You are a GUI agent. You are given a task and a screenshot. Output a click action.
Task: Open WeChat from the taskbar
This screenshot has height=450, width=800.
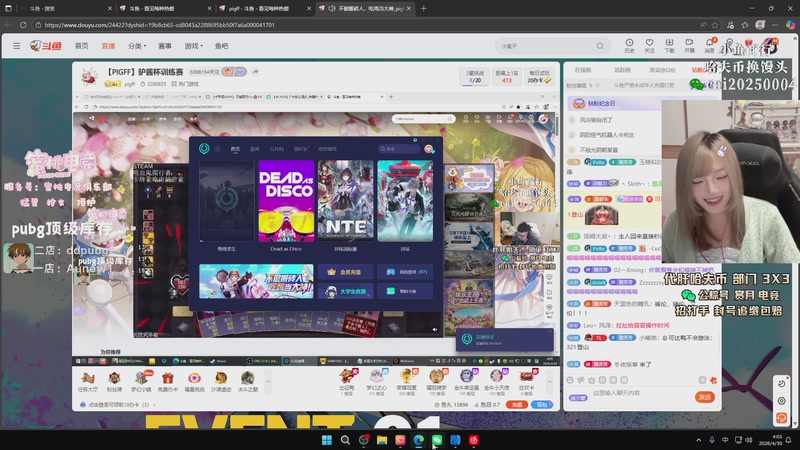pyautogui.click(x=437, y=440)
